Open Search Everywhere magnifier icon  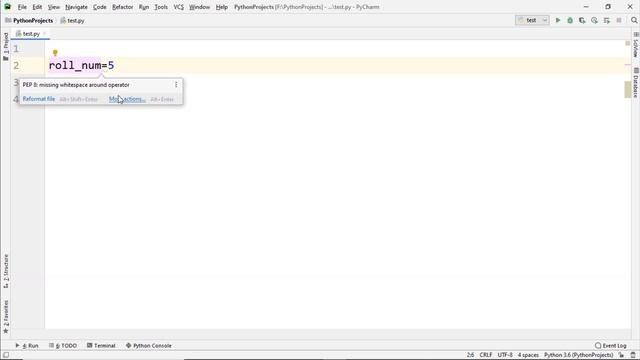pyautogui.click(x=634, y=20)
